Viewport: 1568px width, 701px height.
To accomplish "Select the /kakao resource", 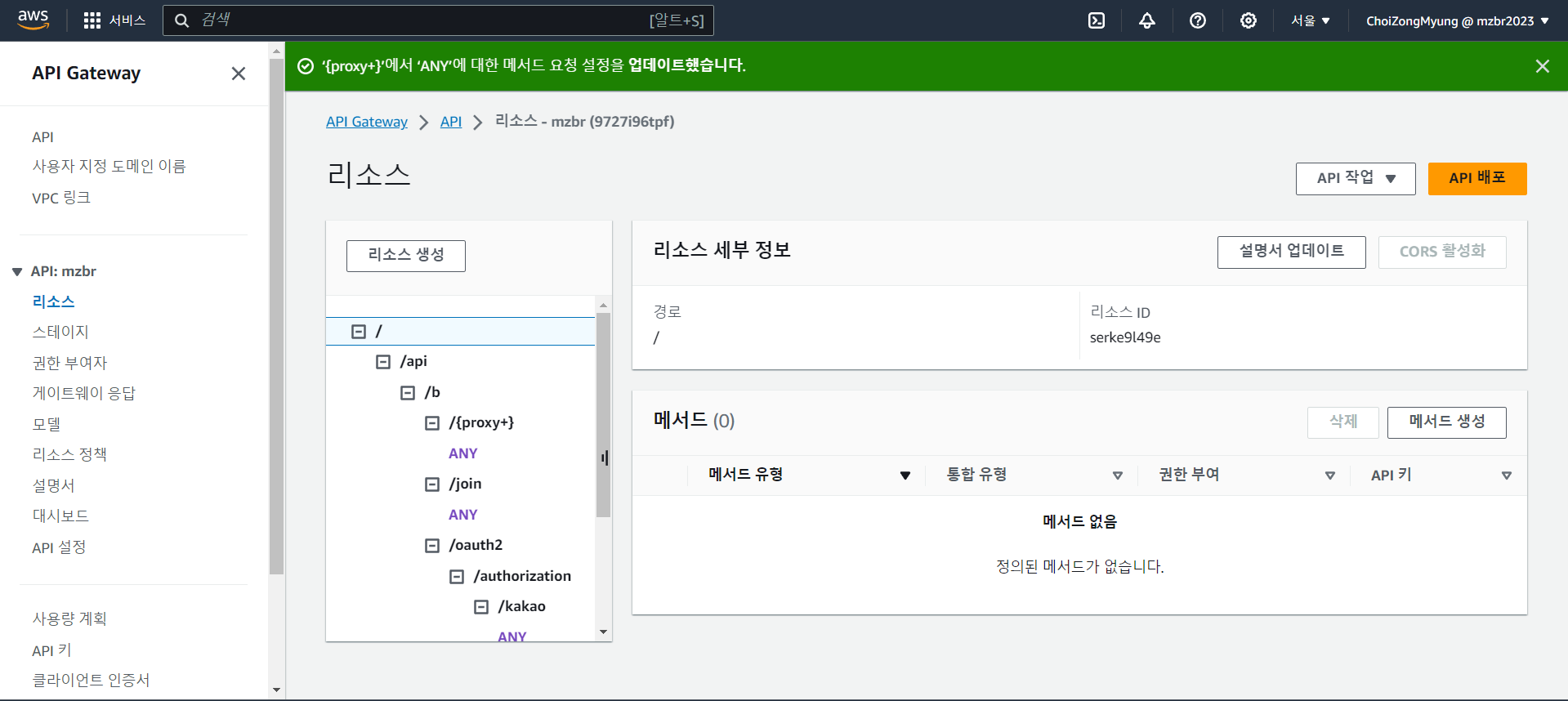I will click(x=522, y=606).
